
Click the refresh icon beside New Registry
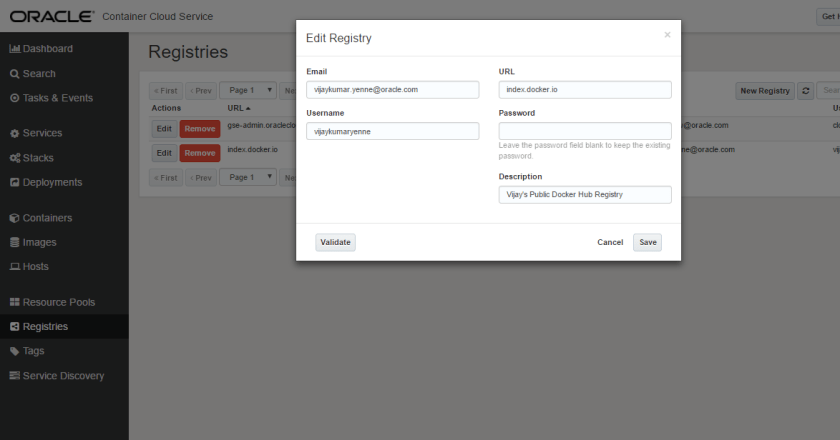(x=806, y=91)
